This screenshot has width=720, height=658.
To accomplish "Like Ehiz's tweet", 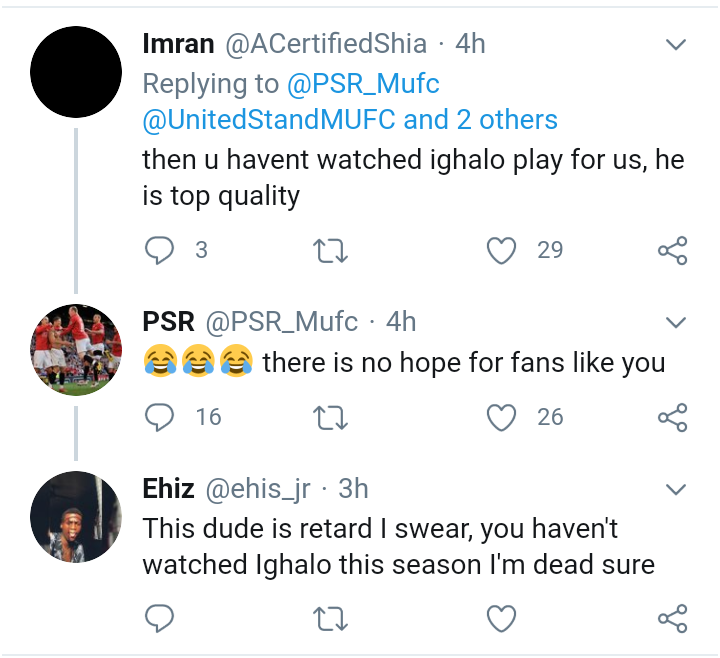I will click(x=501, y=618).
